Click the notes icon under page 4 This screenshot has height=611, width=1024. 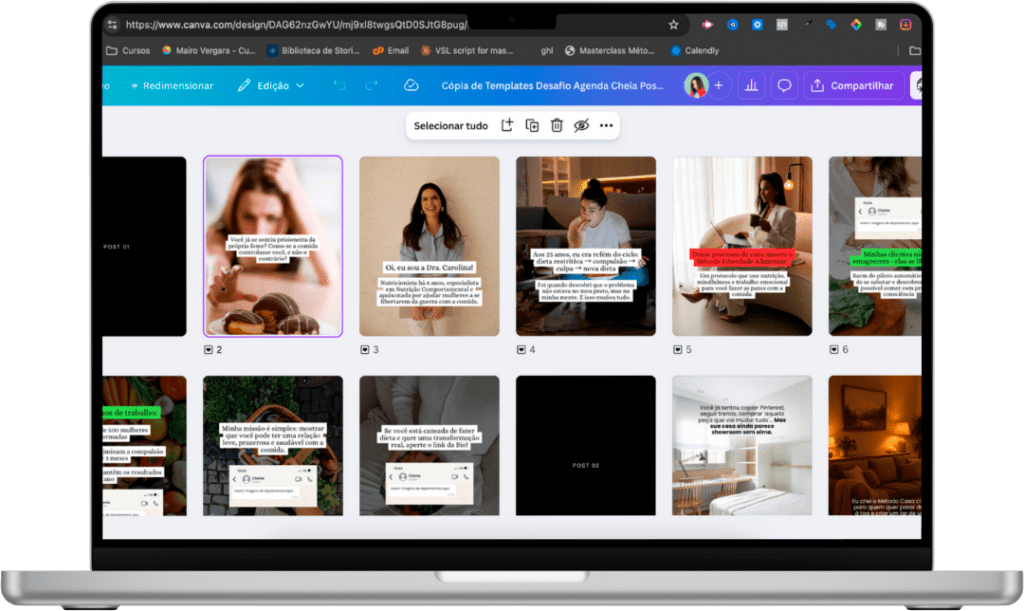[x=521, y=350]
